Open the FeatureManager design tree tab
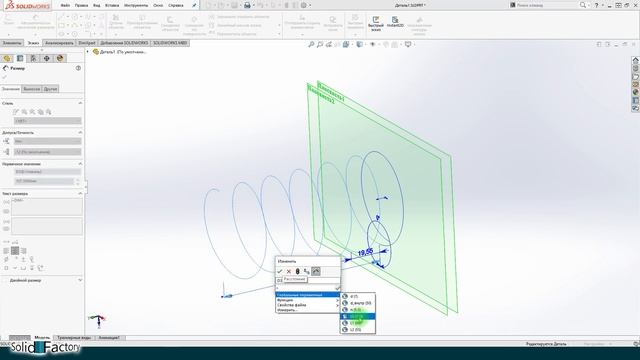640x360 pixels. (7, 58)
